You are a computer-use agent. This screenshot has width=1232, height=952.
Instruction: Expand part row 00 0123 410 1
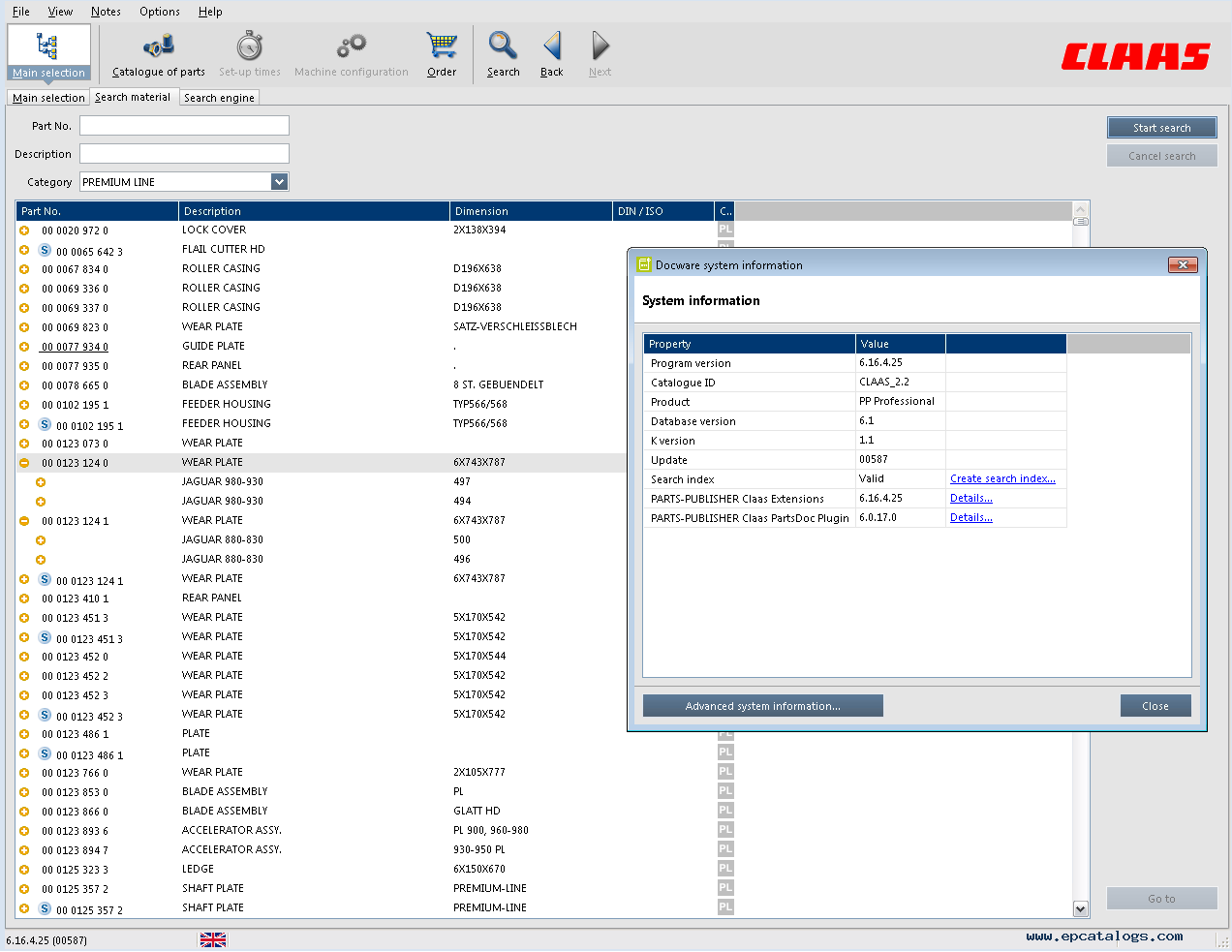click(x=24, y=599)
